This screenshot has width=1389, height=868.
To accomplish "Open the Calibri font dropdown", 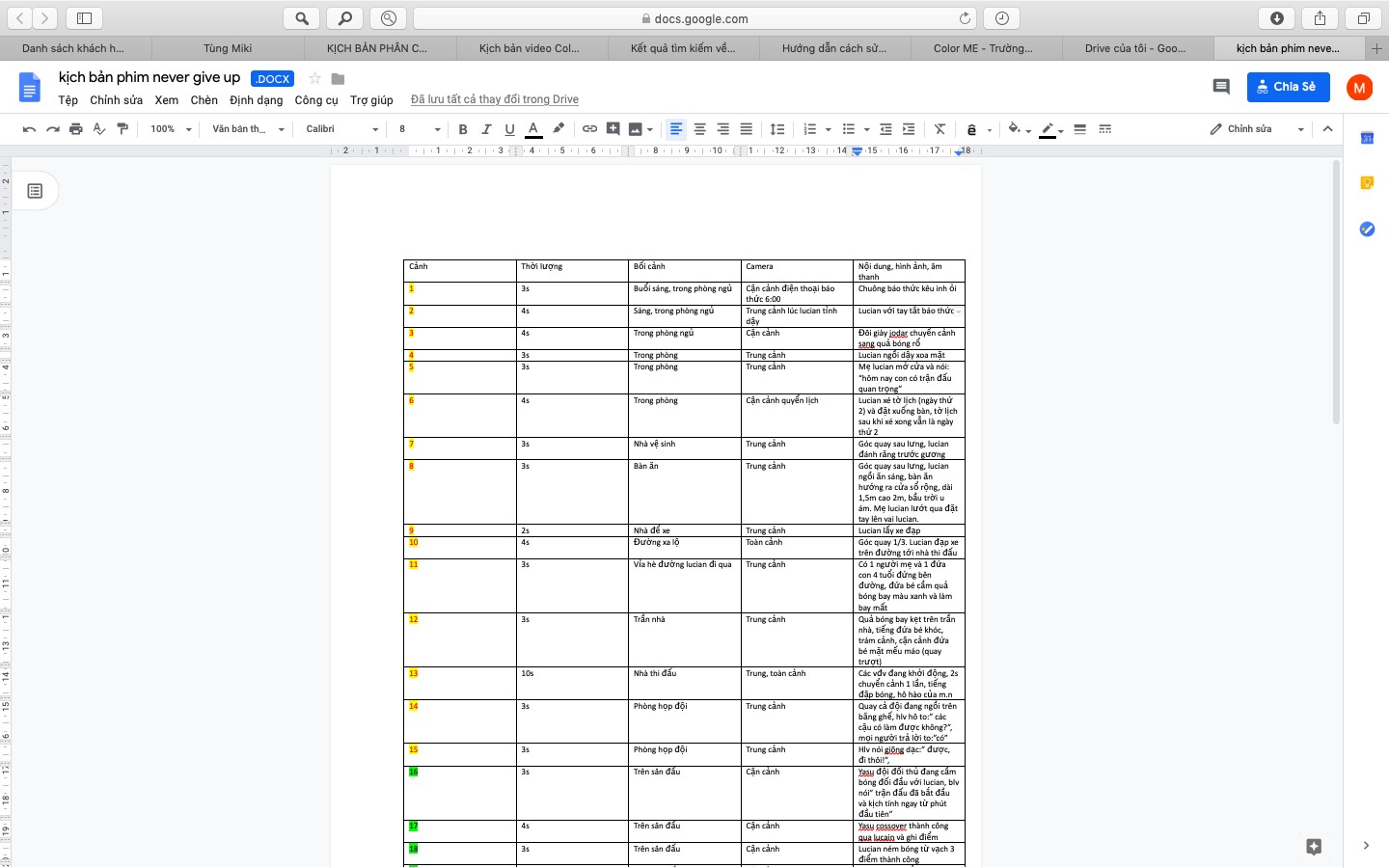I will [342, 129].
